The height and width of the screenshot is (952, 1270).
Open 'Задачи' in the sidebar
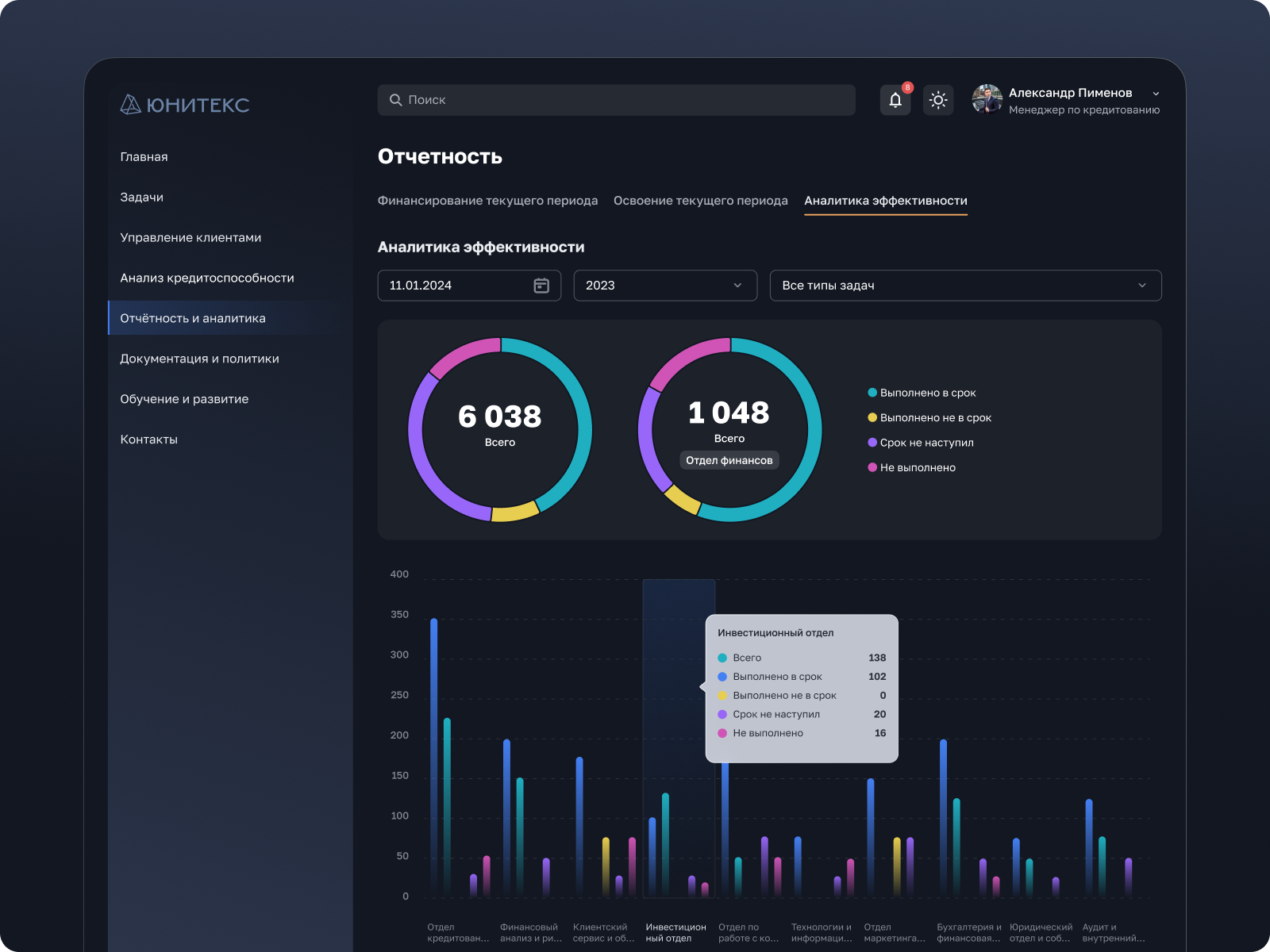click(x=141, y=197)
